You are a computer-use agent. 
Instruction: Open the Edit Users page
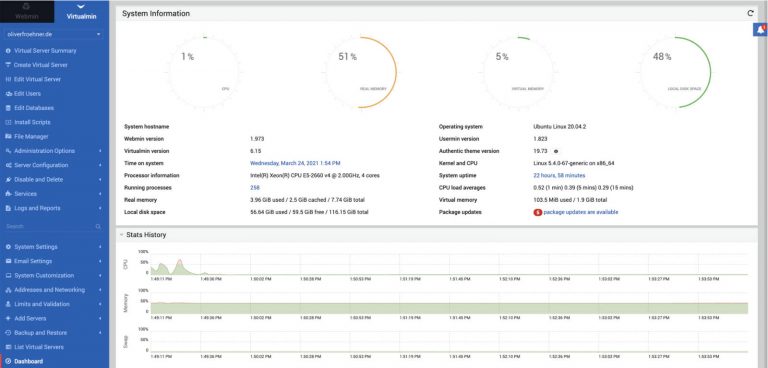tap(27, 94)
